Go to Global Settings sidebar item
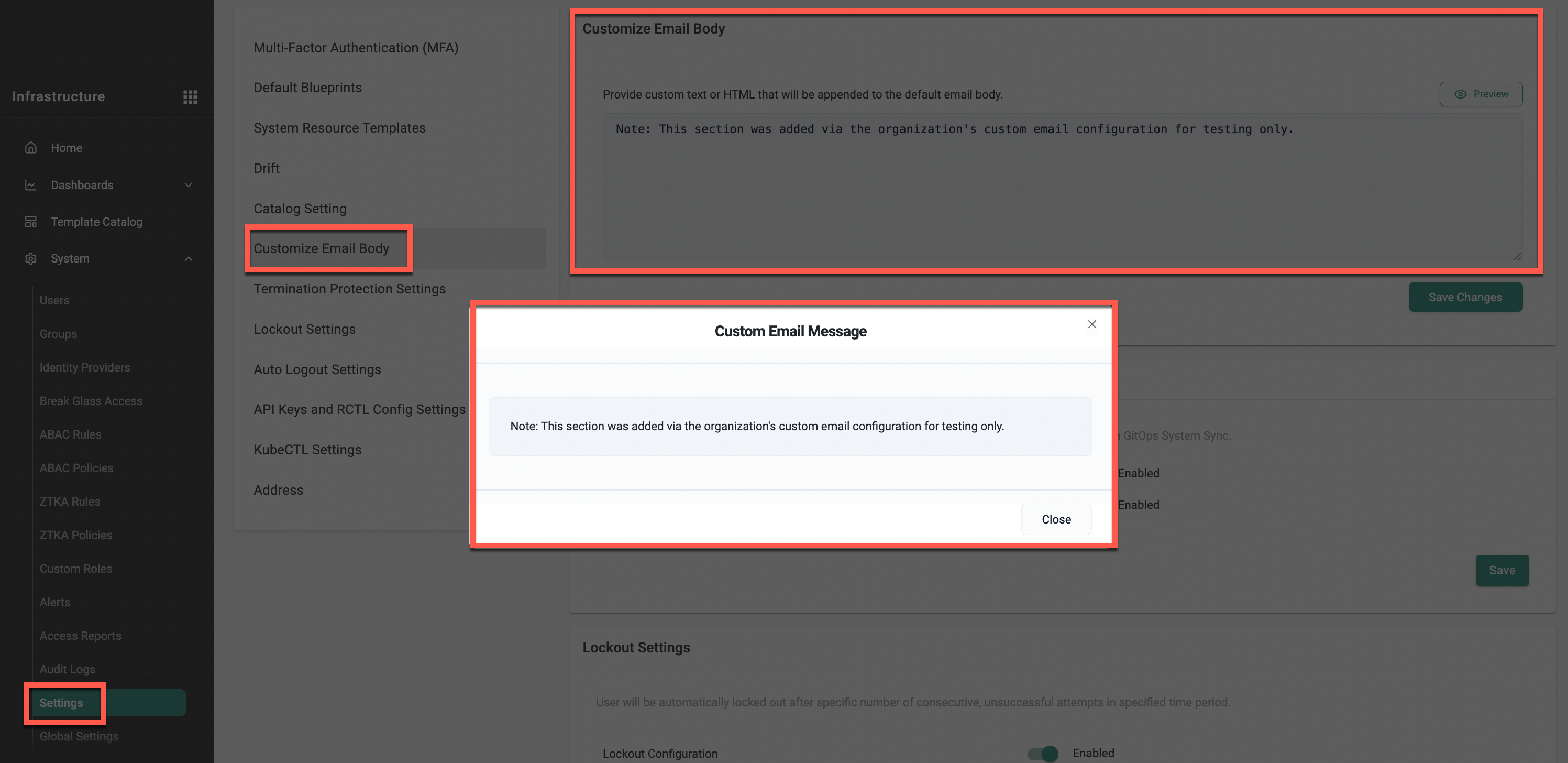Screen dimensions: 1568x763 [79, 736]
